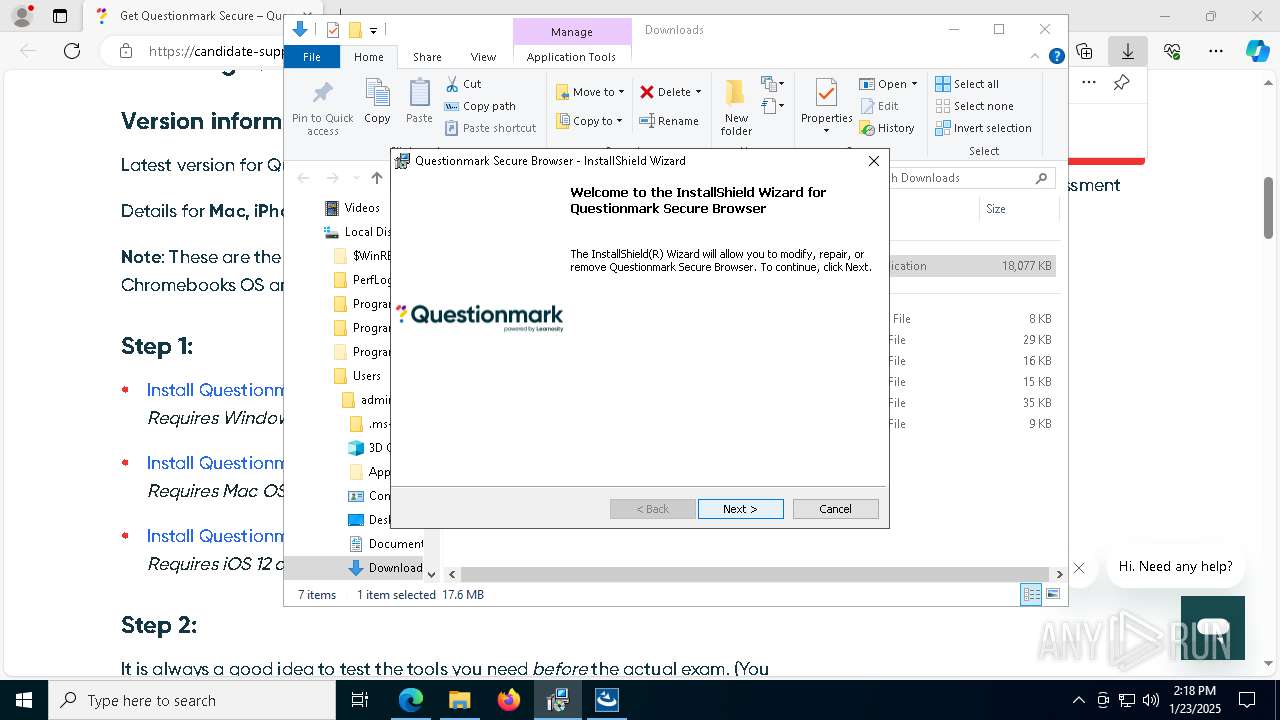The image size is (1280, 720).
Task: Open the Application Tools tab
Action: (571, 57)
